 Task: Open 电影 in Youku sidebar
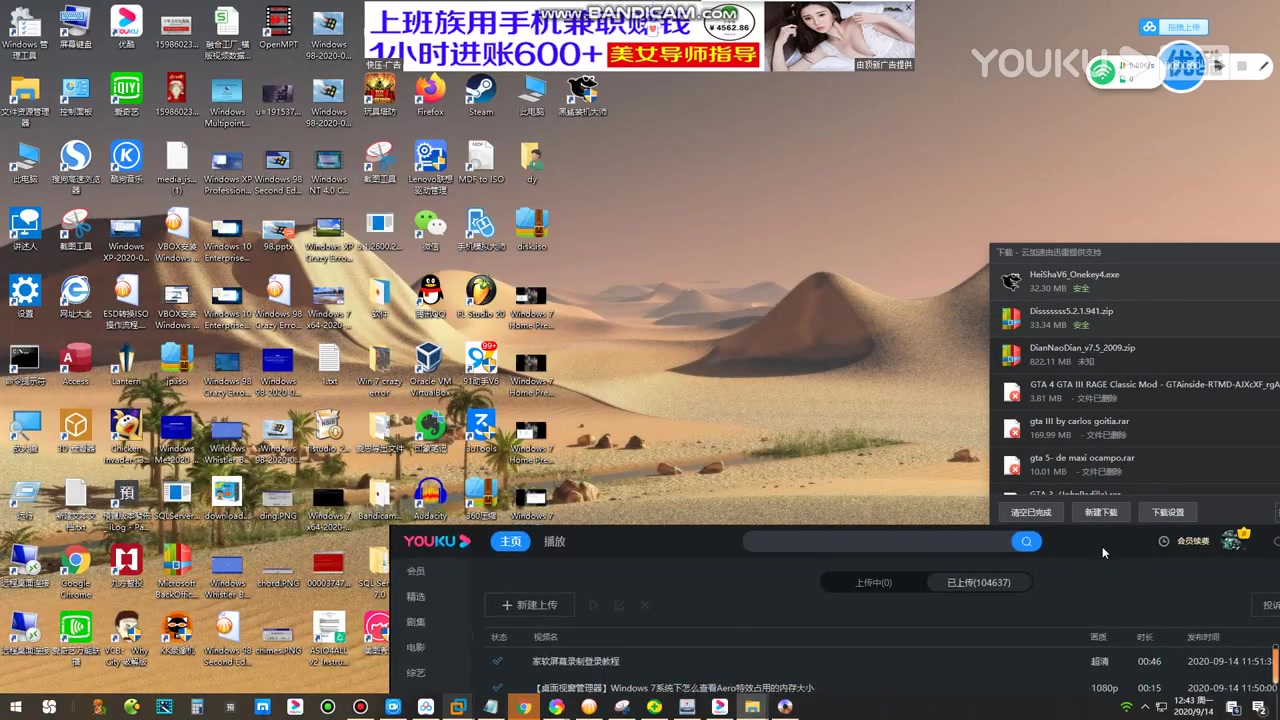(416, 647)
